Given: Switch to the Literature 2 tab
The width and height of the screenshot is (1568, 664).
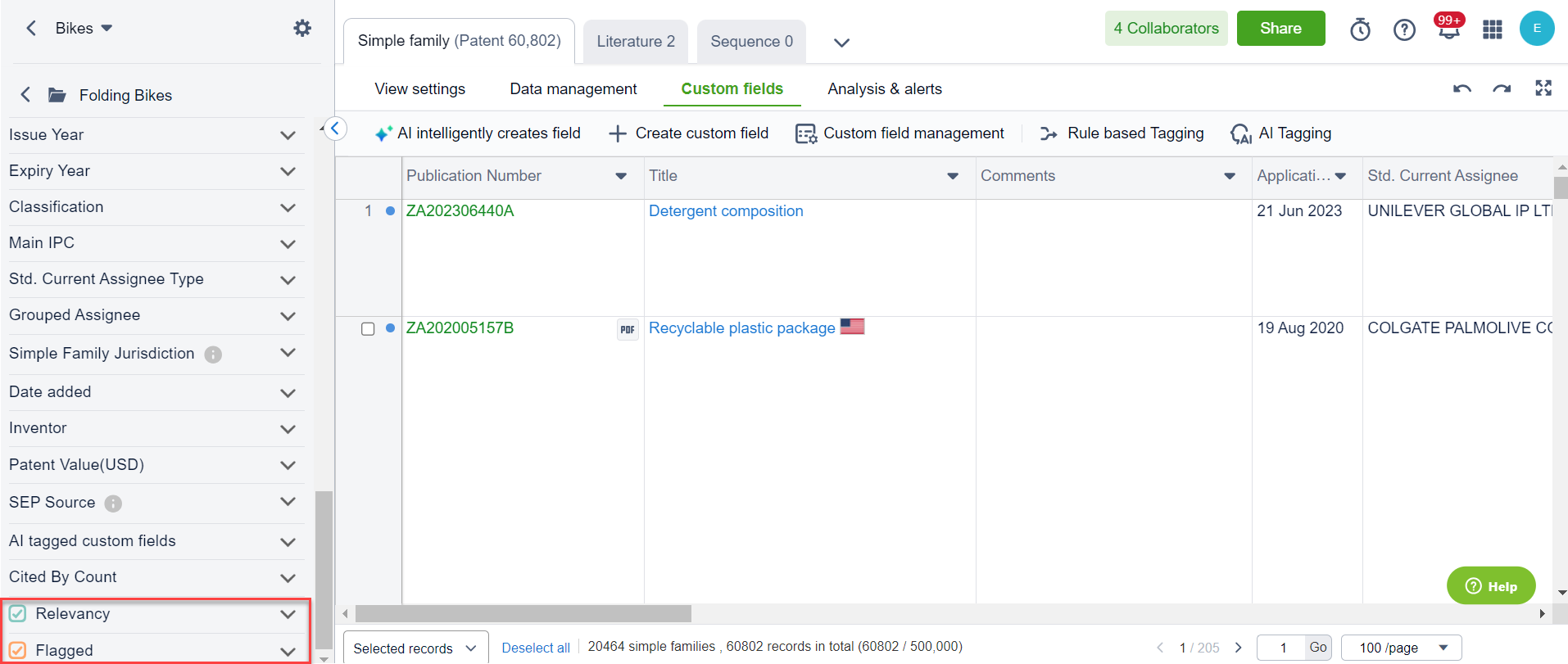Looking at the screenshot, I should (x=636, y=42).
